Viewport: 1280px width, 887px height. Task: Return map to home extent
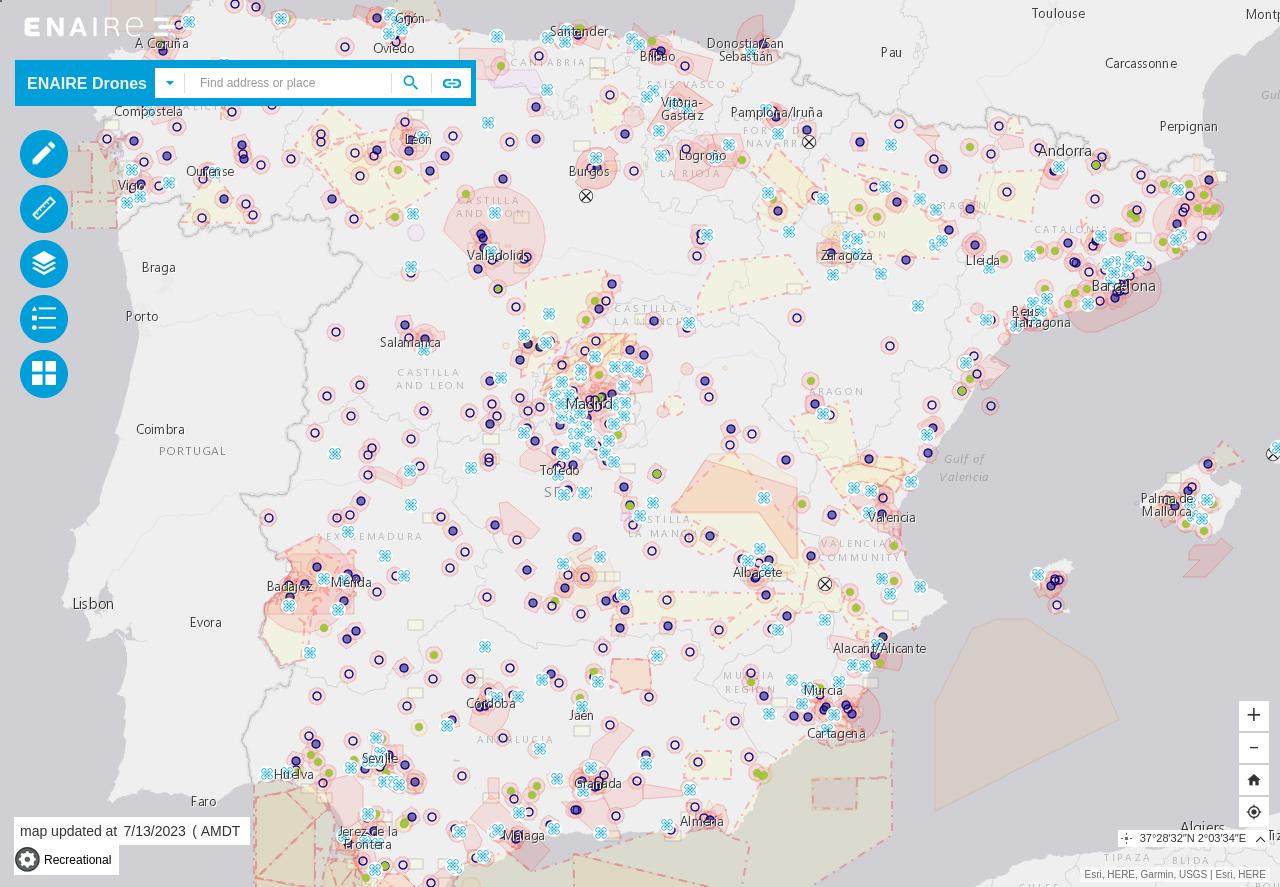click(x=1254, y=780)
